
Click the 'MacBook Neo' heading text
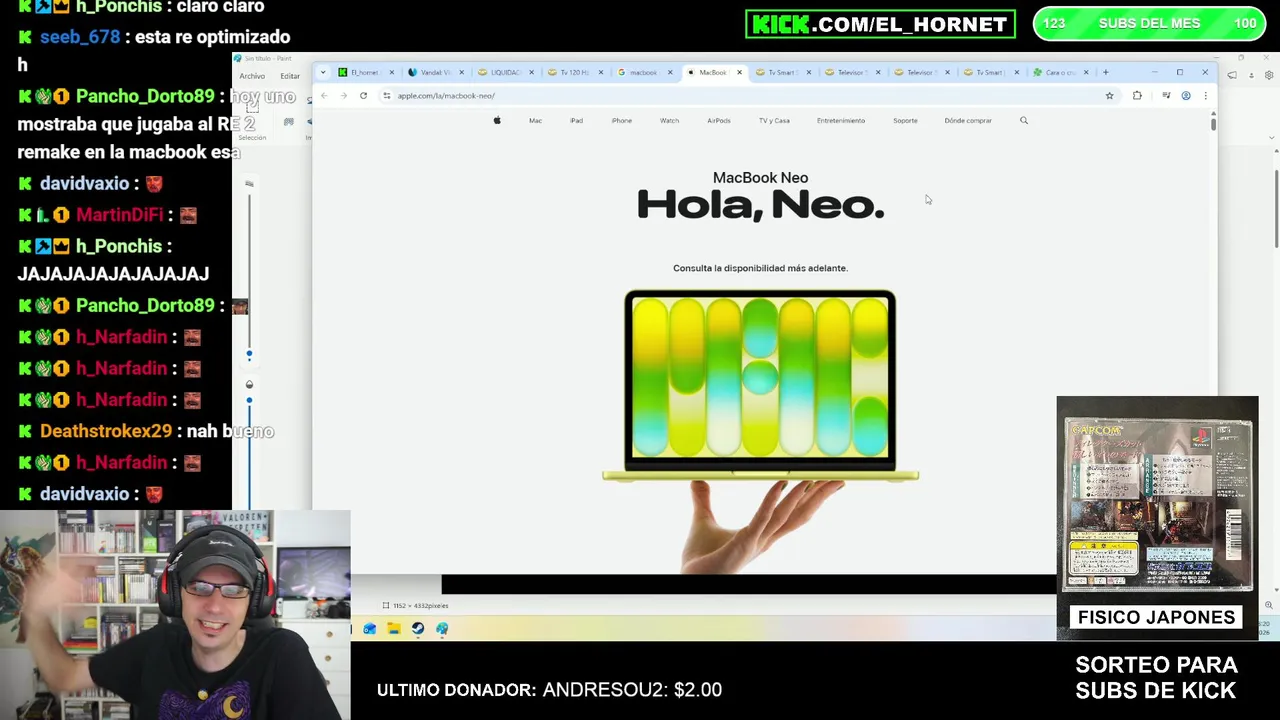760,177
